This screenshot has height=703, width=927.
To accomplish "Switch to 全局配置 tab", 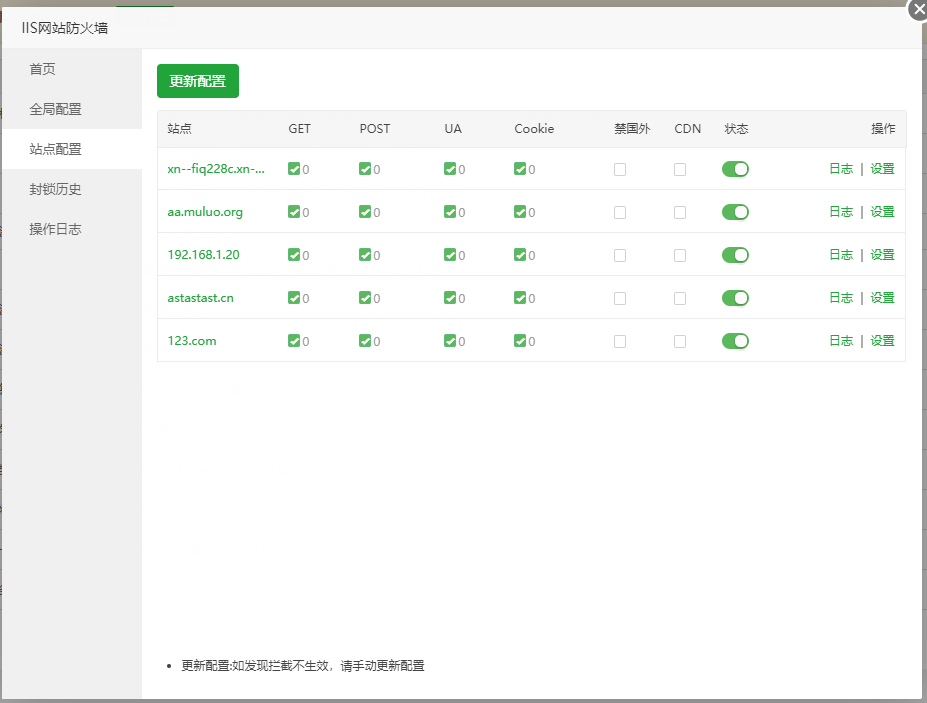I will (72, 109).
